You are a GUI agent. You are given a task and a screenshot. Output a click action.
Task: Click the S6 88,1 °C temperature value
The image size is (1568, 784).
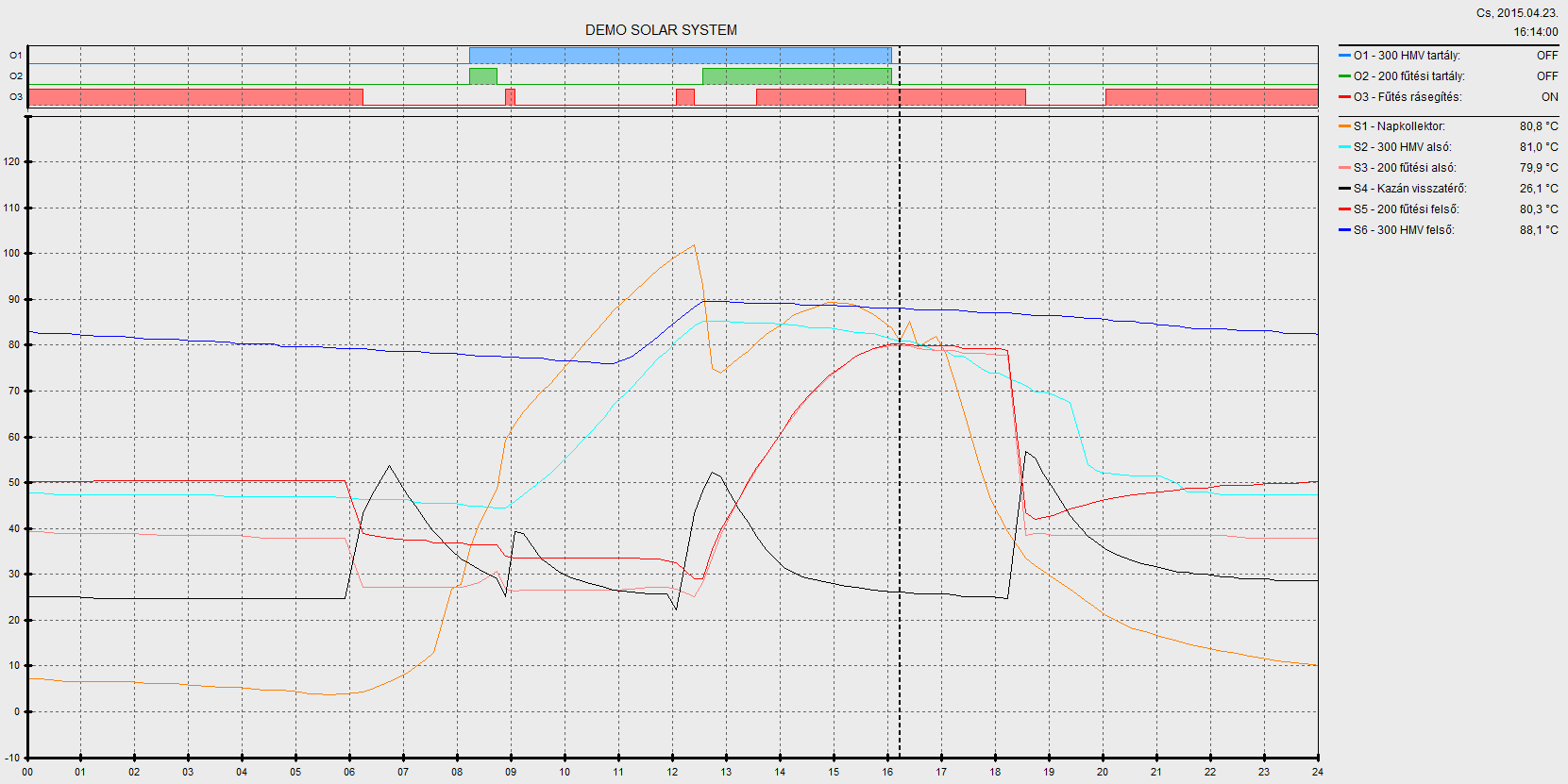click(x=1539, y=230)
